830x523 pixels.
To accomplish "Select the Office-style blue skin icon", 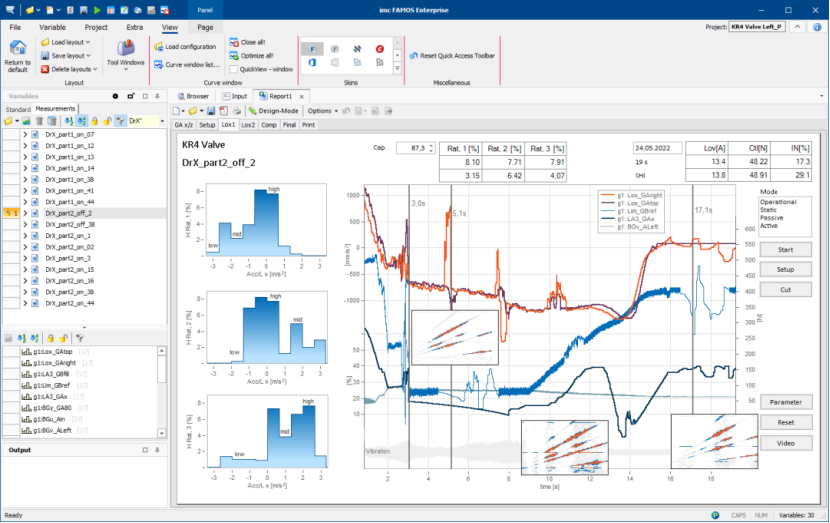I will (312, 62).
